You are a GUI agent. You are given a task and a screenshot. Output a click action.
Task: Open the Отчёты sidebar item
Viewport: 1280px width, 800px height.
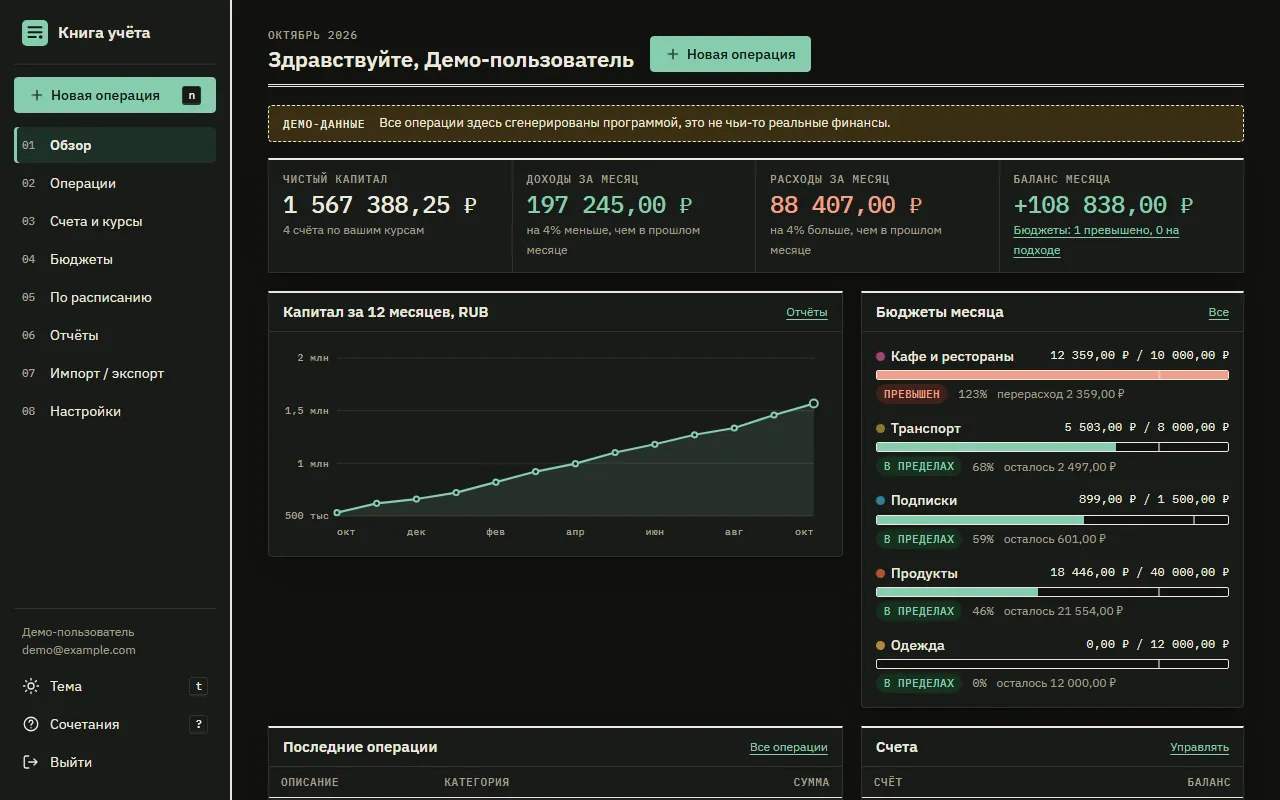coord(115,335)
